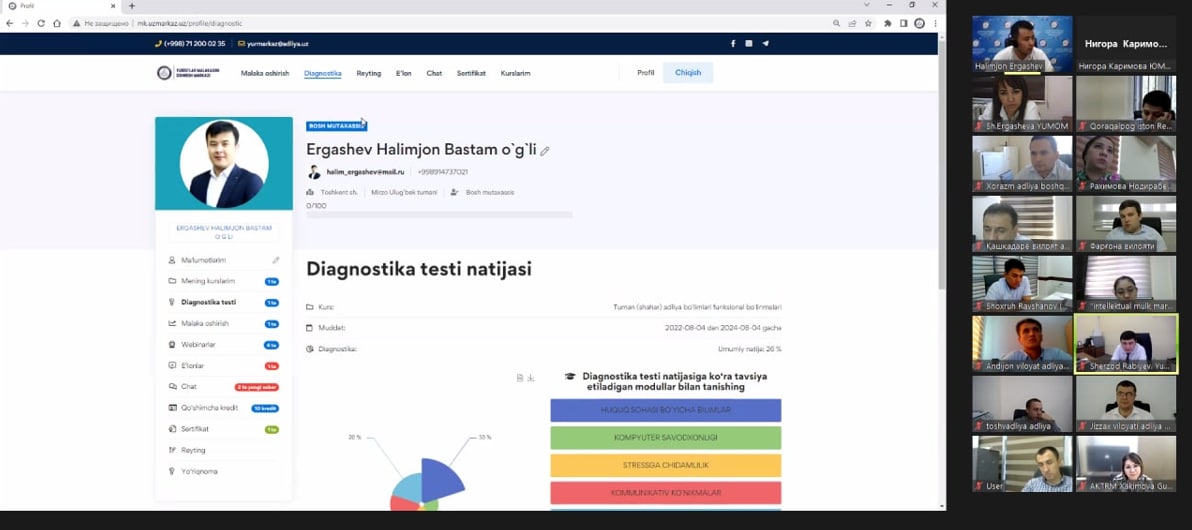
Task: Select the yellow Stressga chidamlilik module
Action: [665, 465]
